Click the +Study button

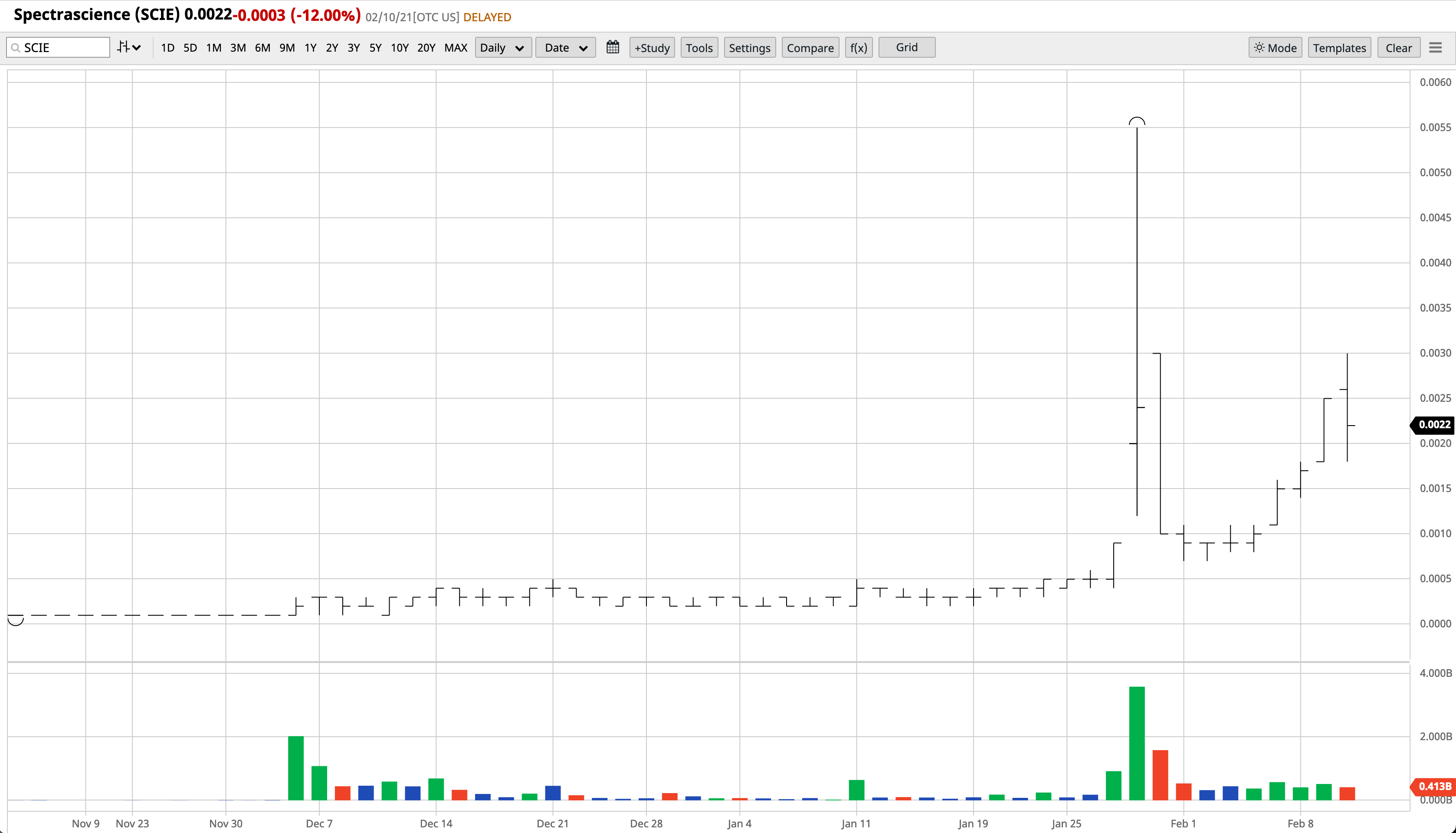click(652, 47)
